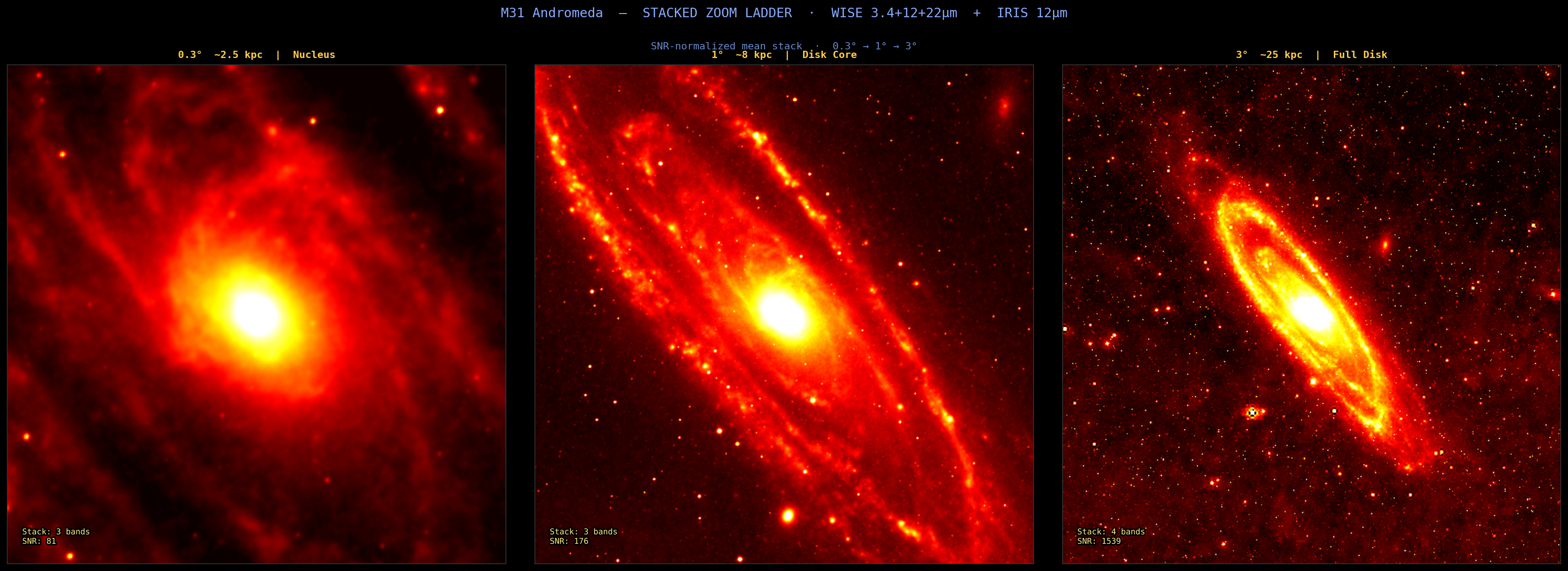Click the Disk Core panel image
The width and height of the screenshot is (1568, 571).
click(x=784, y=314)
